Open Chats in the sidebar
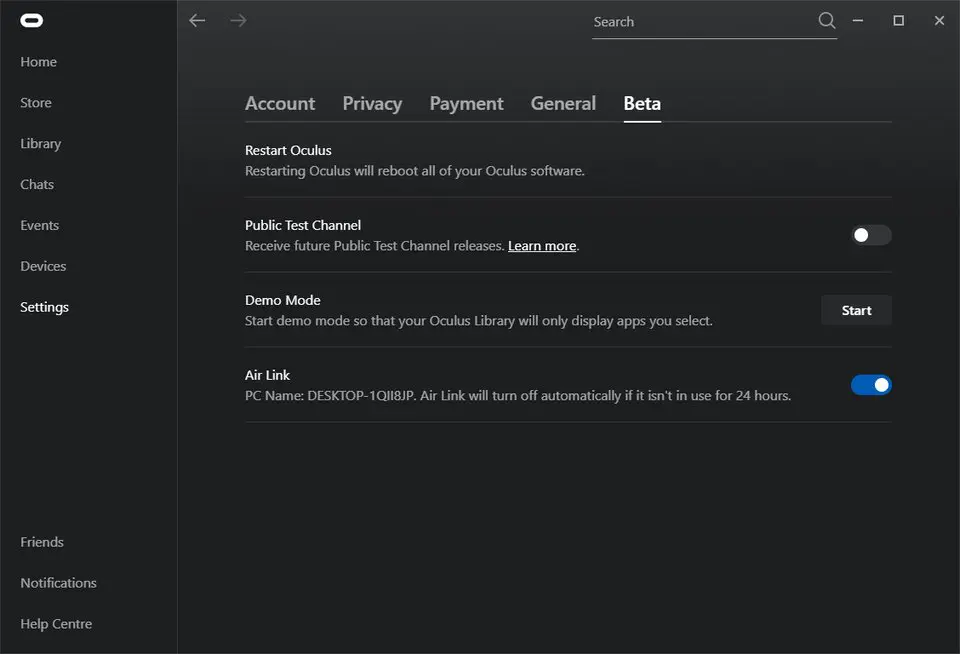The width and height of the screenshot is (960, 654). point(37,184)
